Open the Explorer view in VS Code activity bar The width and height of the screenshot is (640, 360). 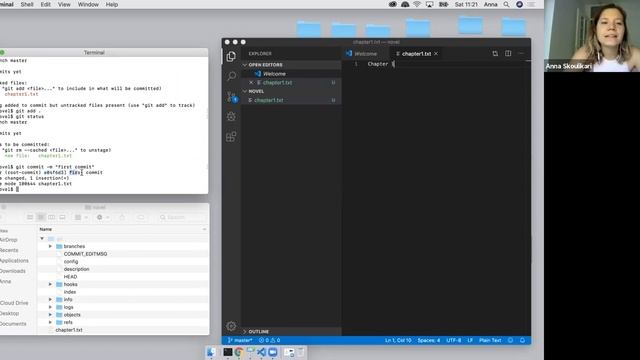coord(231,56)
